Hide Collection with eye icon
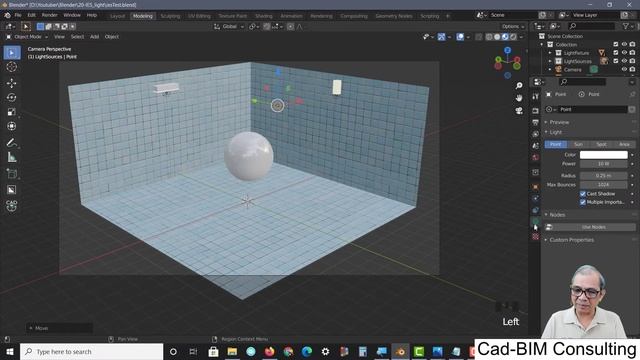The image size is (640, 360). click(624, 44)
